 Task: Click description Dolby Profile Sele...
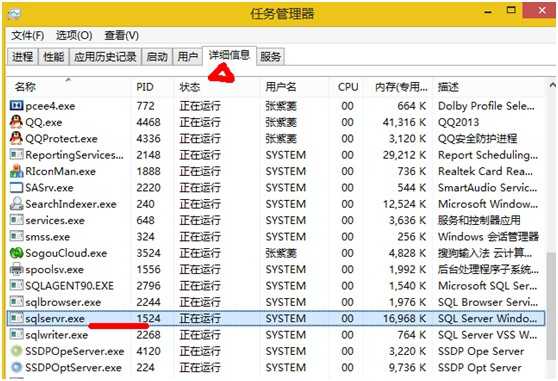(486, 106)
